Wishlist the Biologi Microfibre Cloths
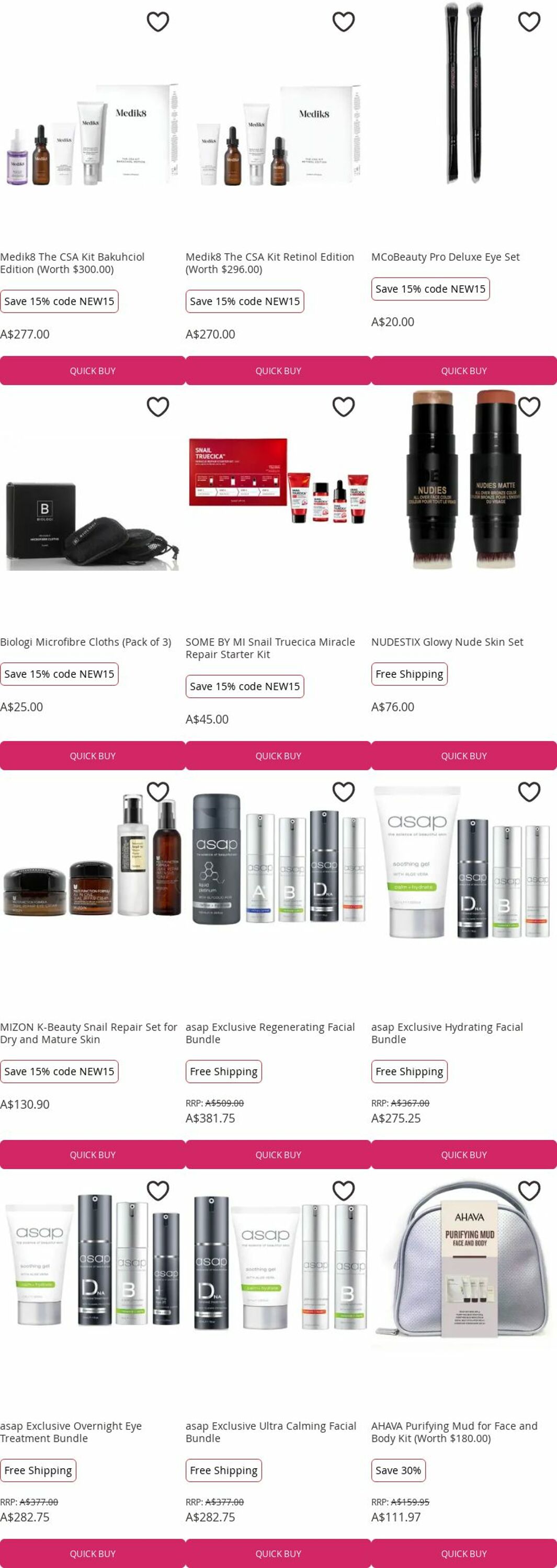557x1568 pixels. (x=158, y=407)
